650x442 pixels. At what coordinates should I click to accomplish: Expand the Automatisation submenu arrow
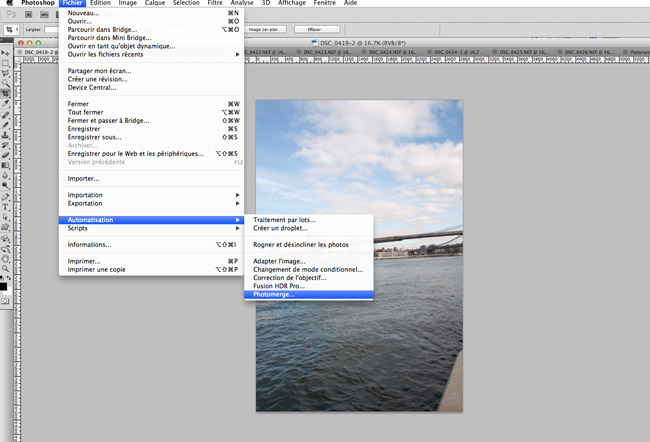pyautogui.click(x=238, y=220)
